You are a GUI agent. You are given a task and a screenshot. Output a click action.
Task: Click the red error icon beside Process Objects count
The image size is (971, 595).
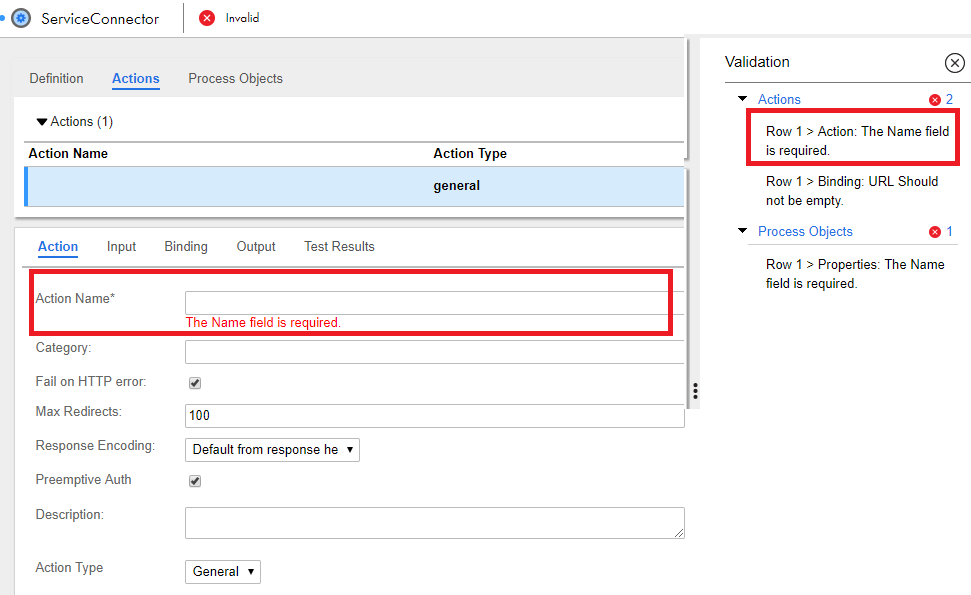934,232
